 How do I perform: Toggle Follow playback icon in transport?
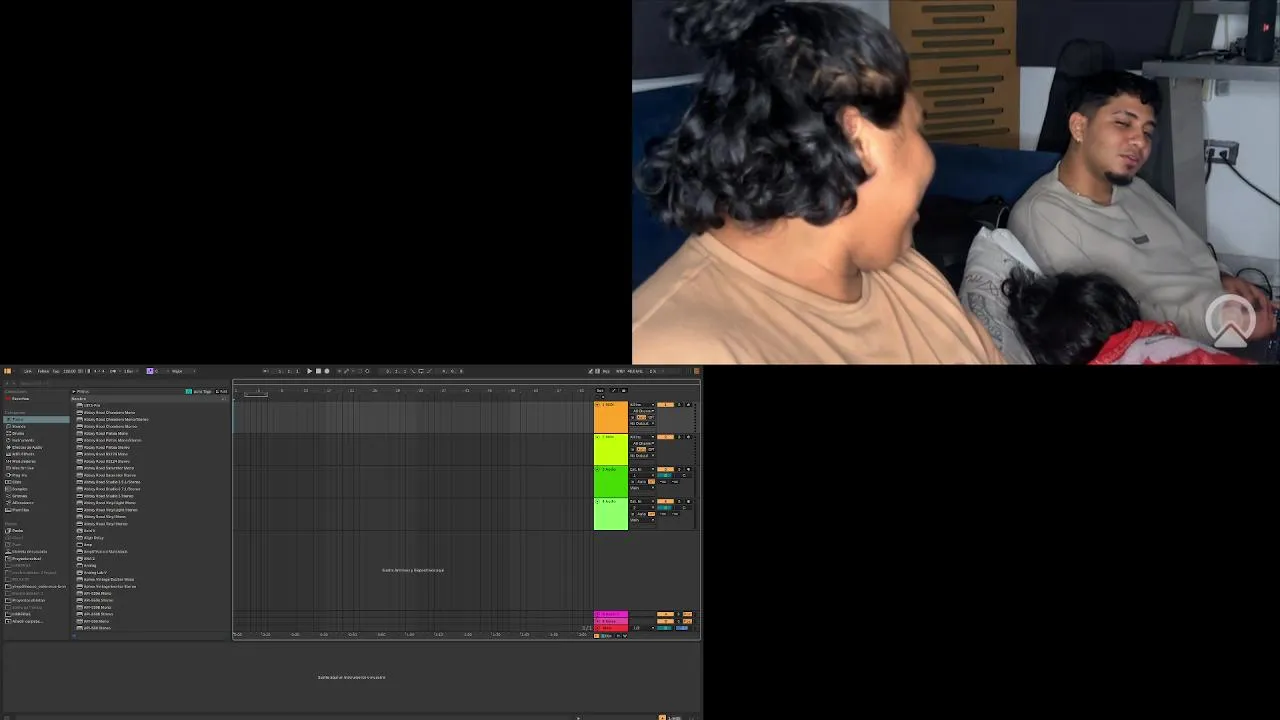(266, 371)
